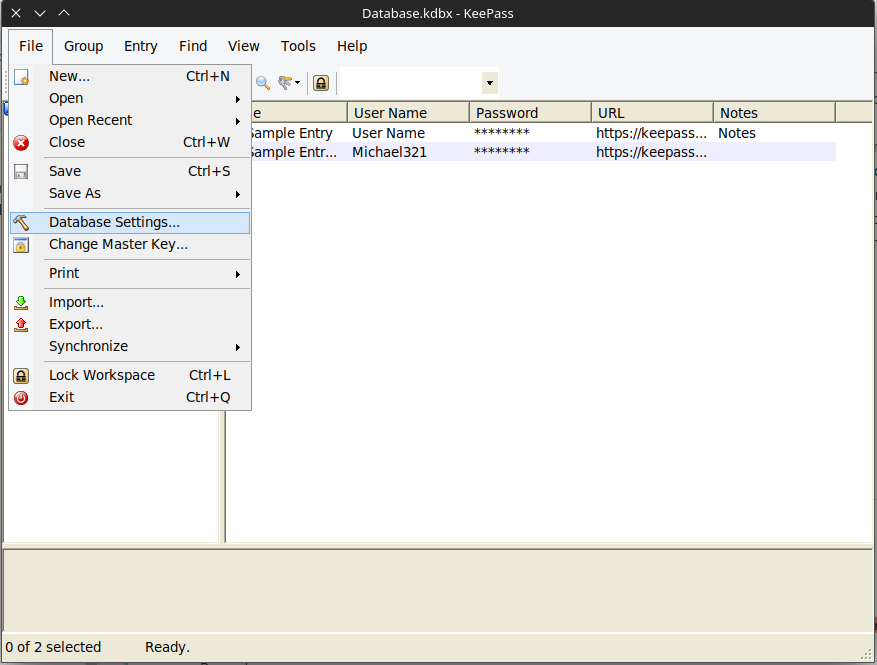
Task: Click the window resize grip in status bar
Action: coord(866,654)
